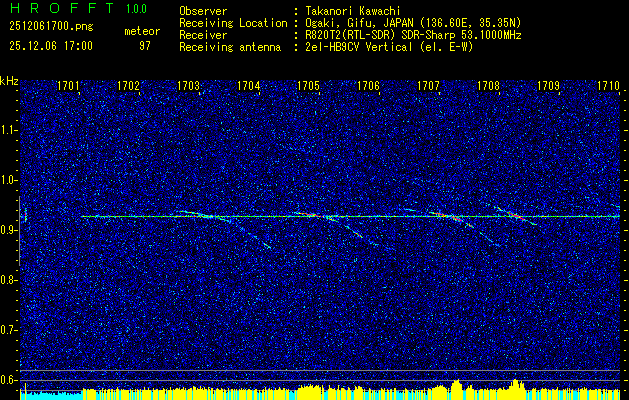Click the 0.9 kHz axis label
Screen dimensions: 629x400
[x=9, y=230]
